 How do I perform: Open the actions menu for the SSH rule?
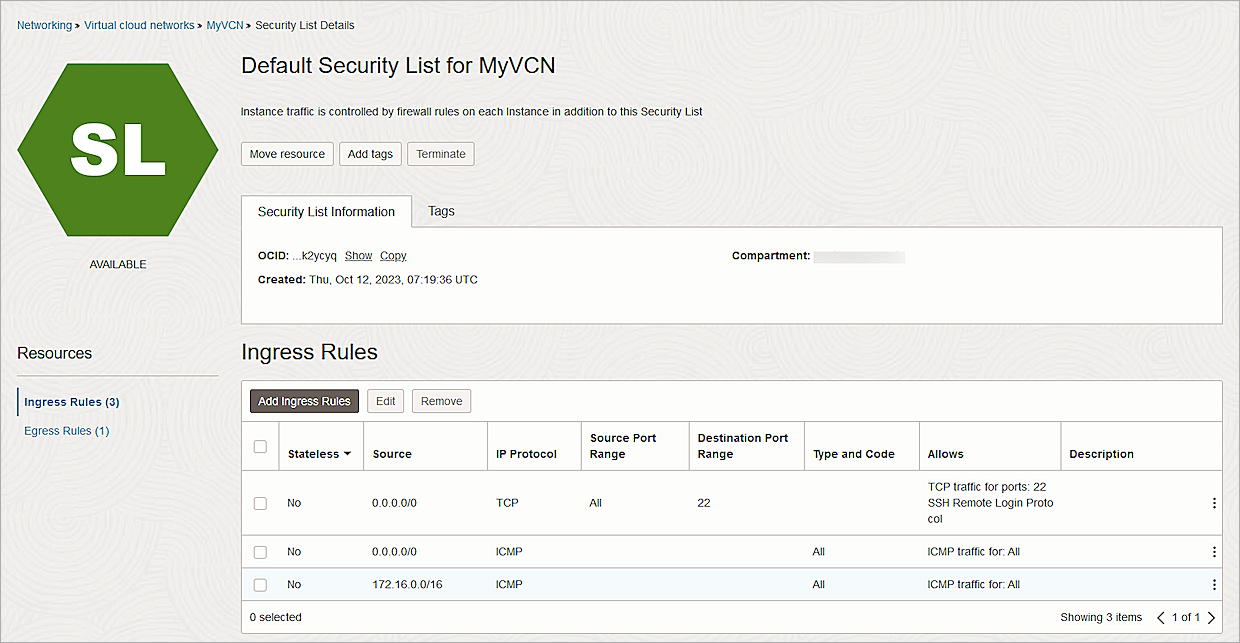point(1214,503)
